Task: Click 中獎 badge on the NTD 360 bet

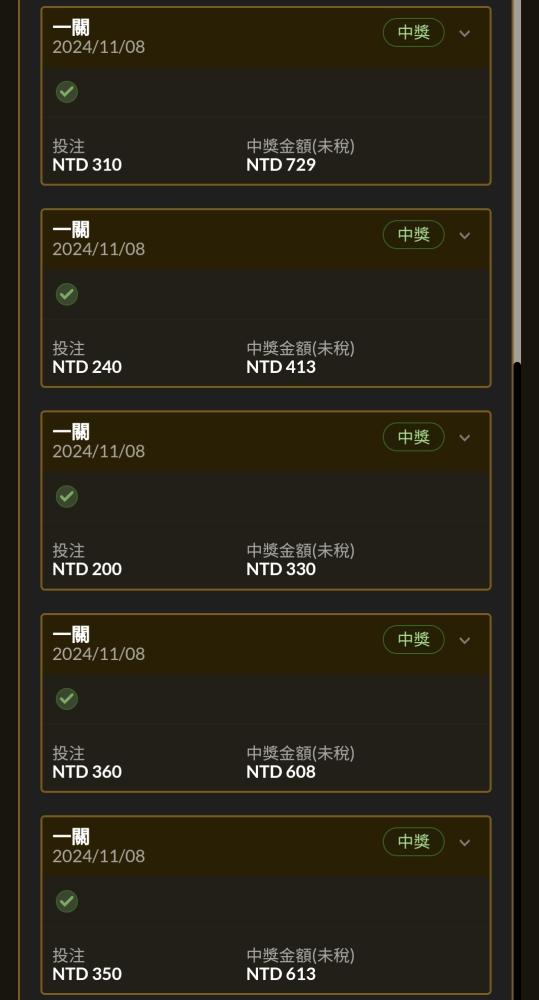Action: 413,640
